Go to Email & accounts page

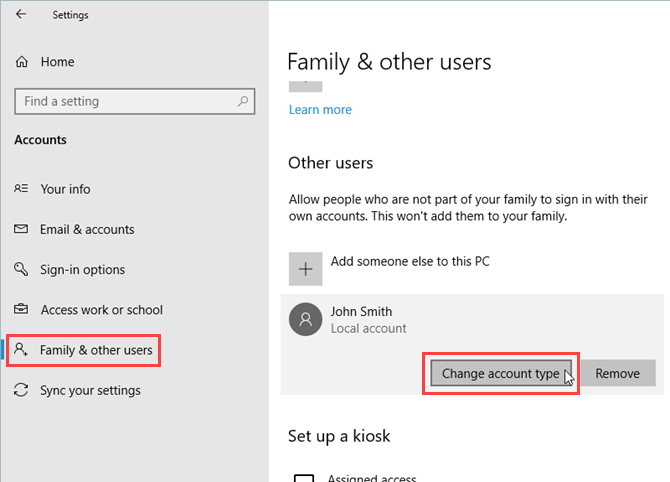(x=87, y=229)
